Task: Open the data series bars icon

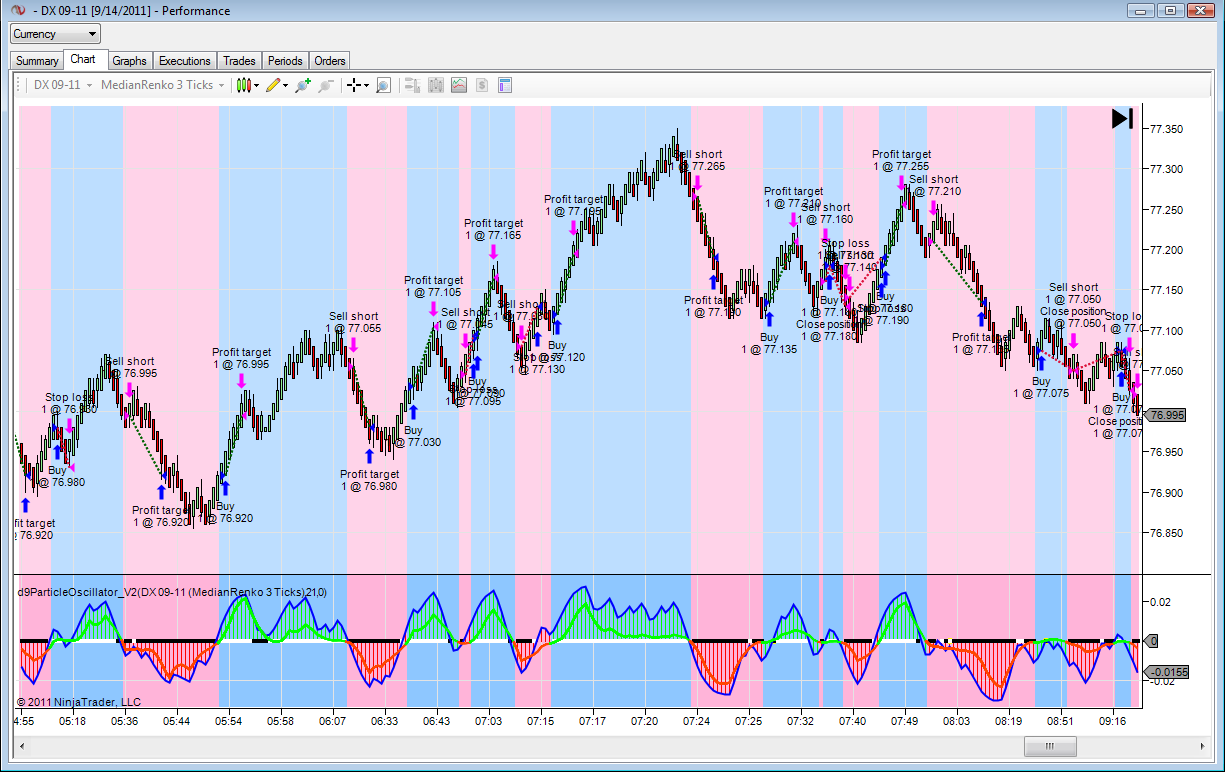Action: (x=435, y=85)
